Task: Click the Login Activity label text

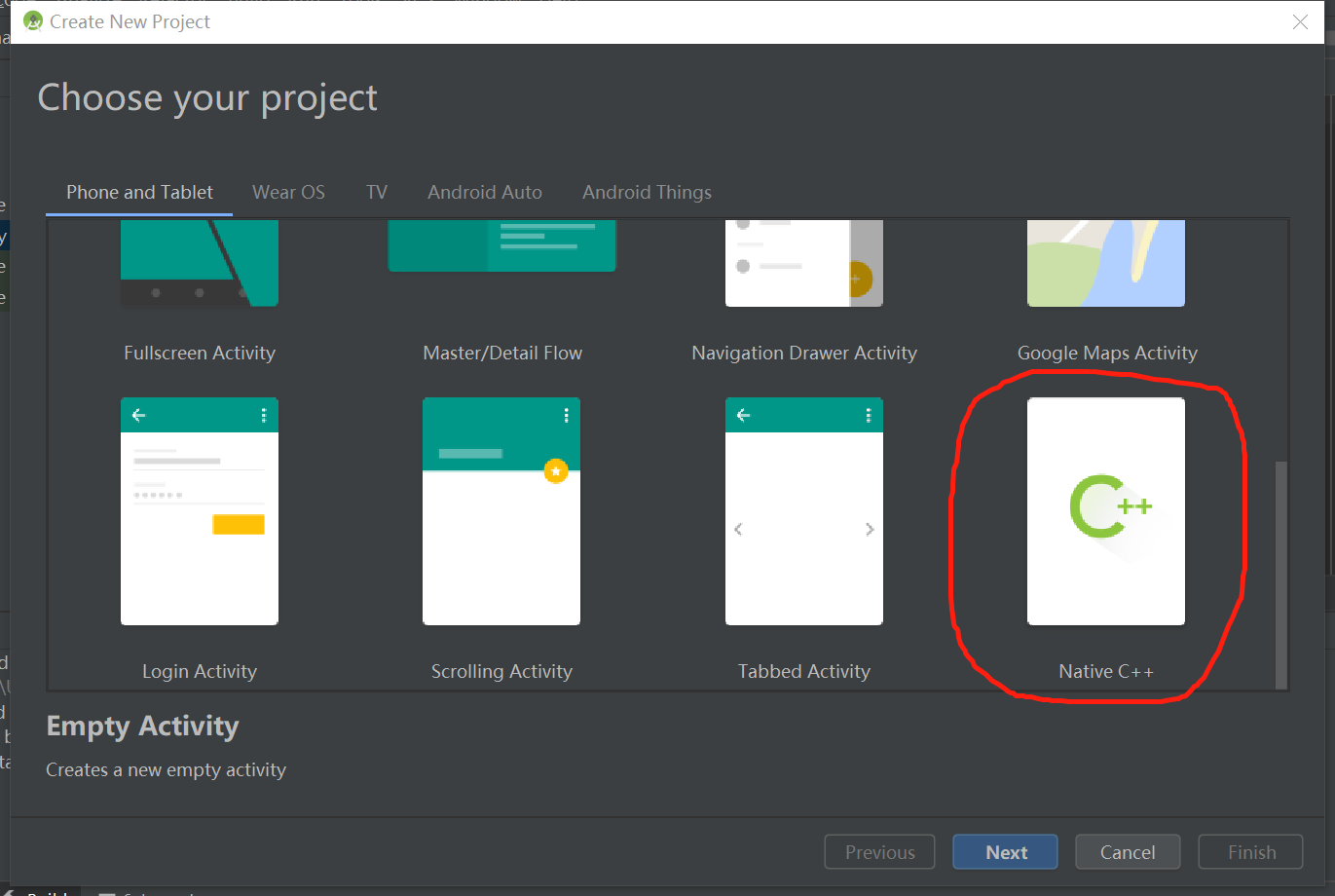Action: tap(200, 671)
